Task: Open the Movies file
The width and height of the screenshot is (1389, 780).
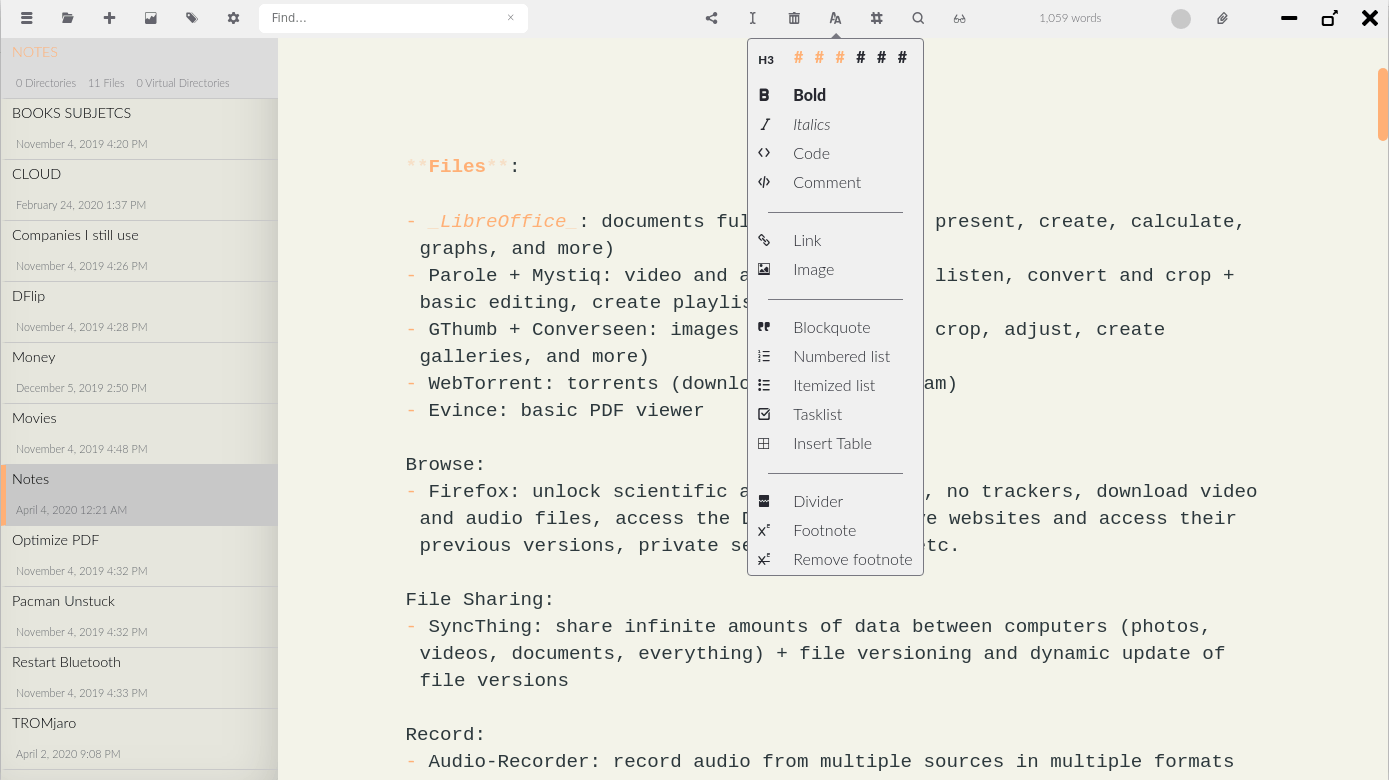Action: coord(139,434)
